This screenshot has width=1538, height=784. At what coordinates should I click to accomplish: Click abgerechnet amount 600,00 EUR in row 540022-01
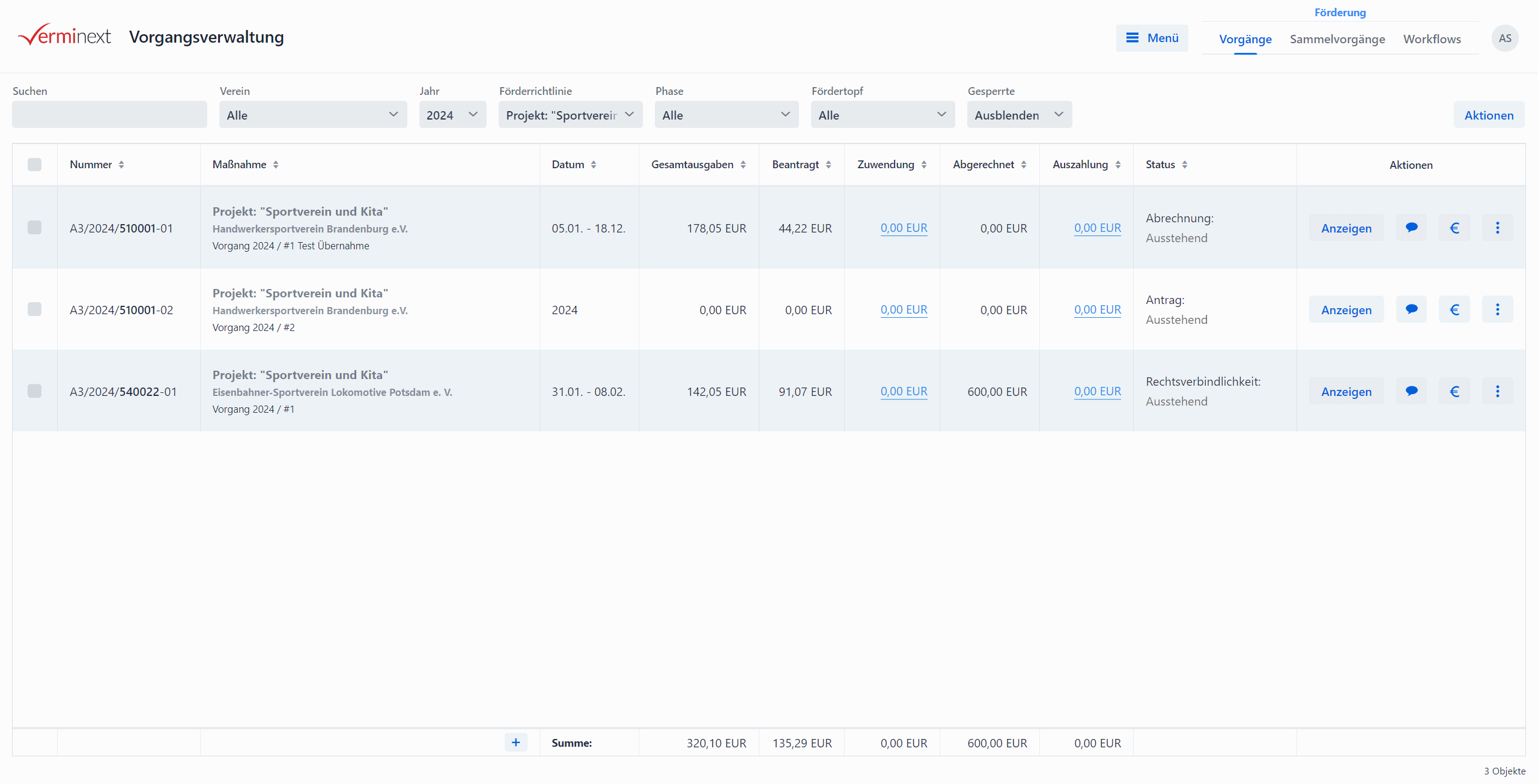pyautogui.click(x=997, y=392)
